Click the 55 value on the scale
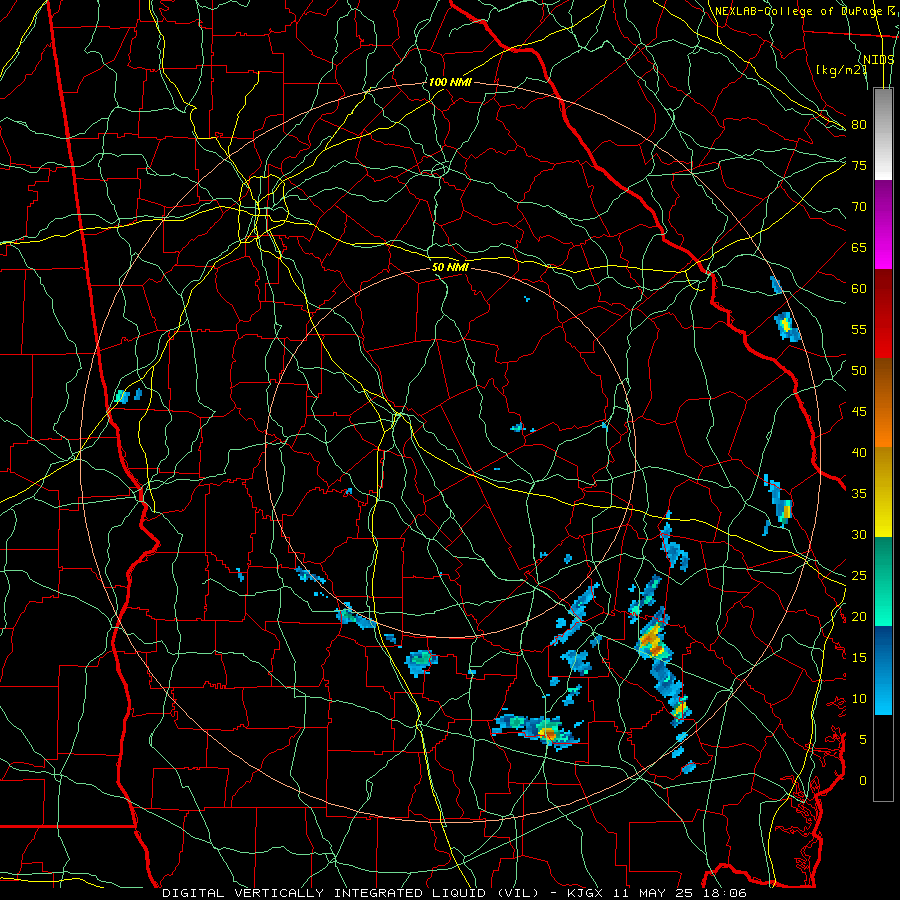Image resolution: width=900 pixels, height=900 pixels. (859, 329)
